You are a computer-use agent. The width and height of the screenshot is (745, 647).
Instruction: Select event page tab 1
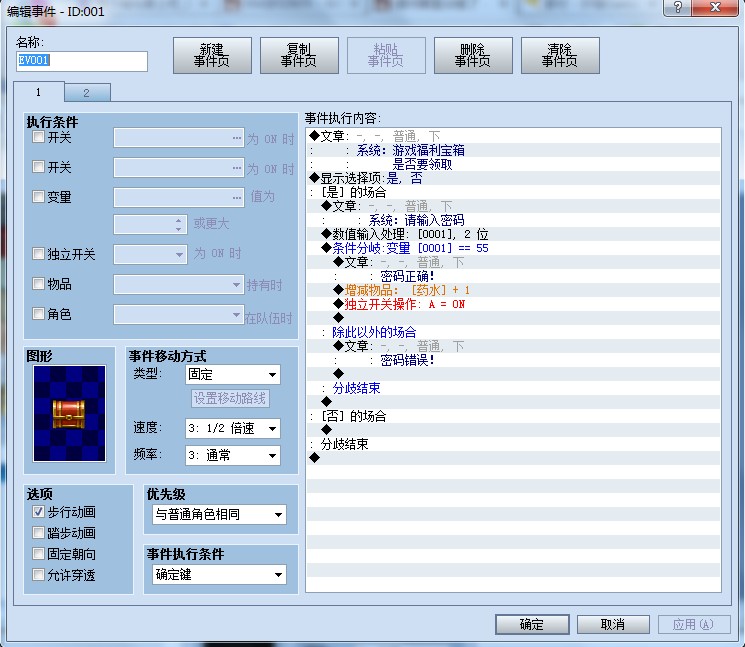tap(38, 92)
